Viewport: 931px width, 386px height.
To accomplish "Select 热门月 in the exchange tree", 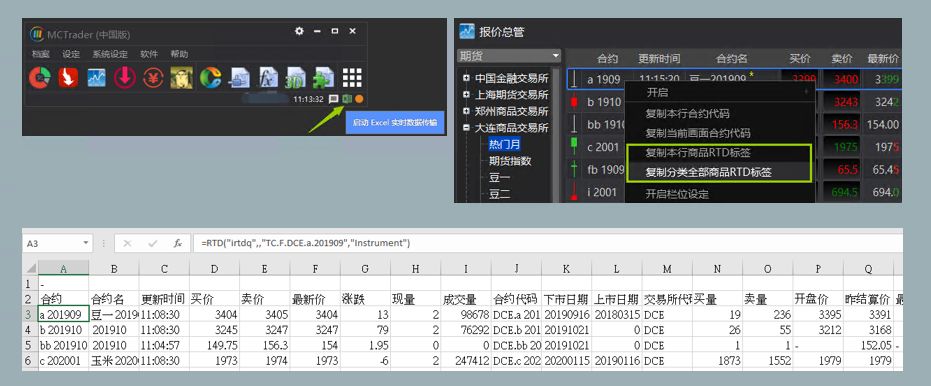I will tap(504, 144).
